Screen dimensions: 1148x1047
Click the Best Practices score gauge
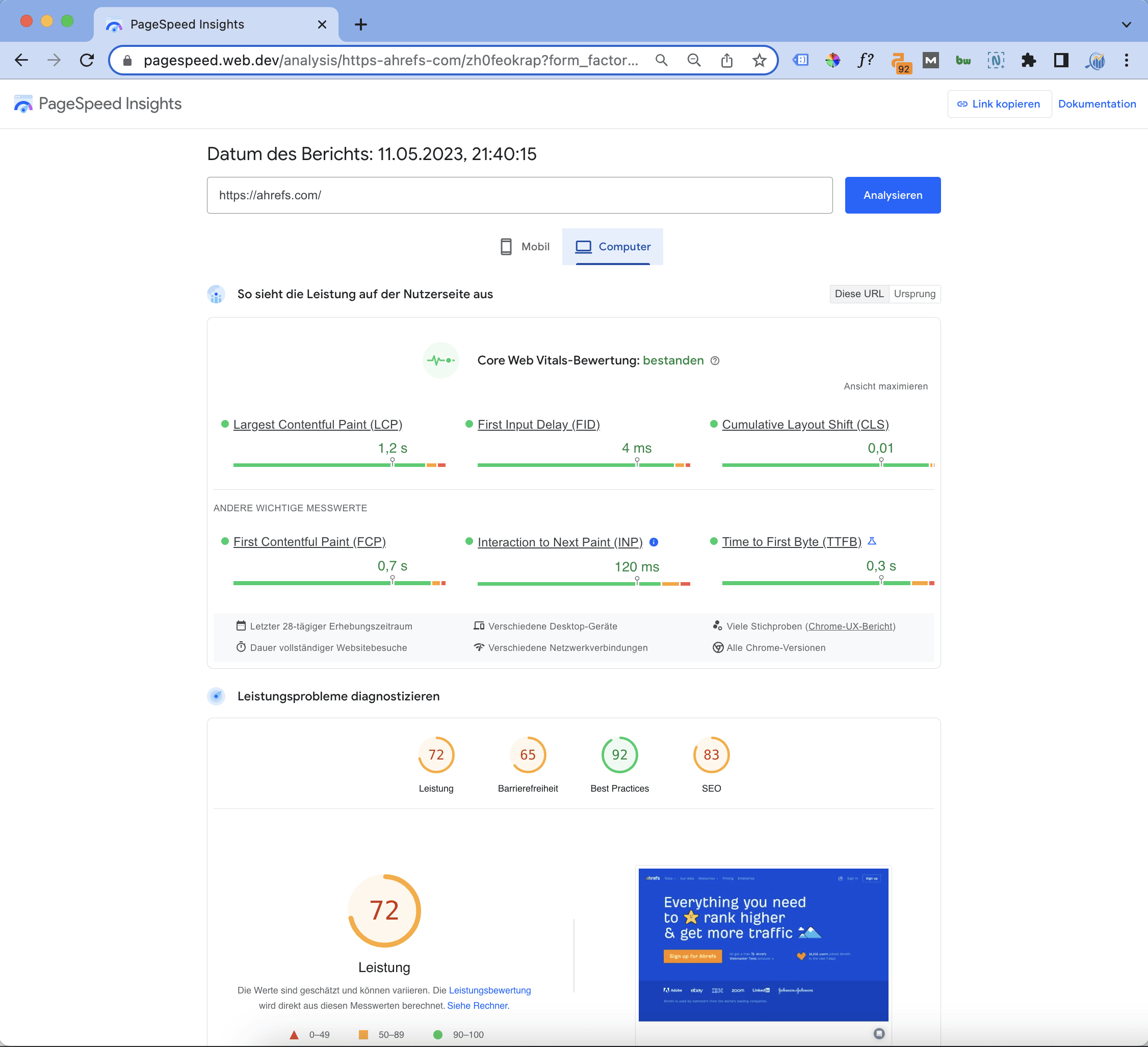[x=619, y=755]
